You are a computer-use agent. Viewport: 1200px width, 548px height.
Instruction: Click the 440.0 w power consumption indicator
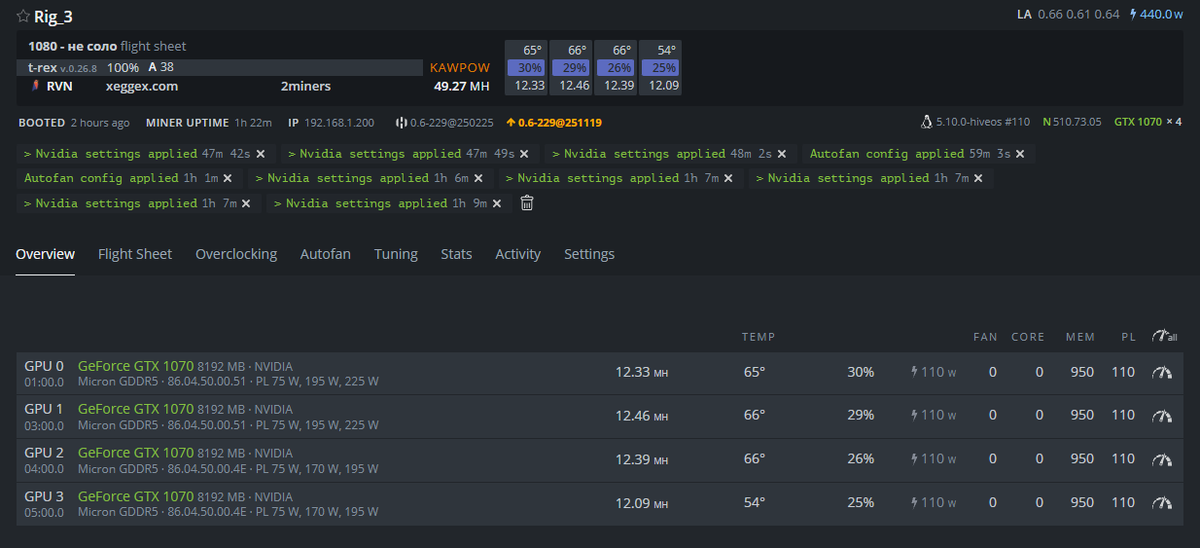click(x=1156, y=15)
